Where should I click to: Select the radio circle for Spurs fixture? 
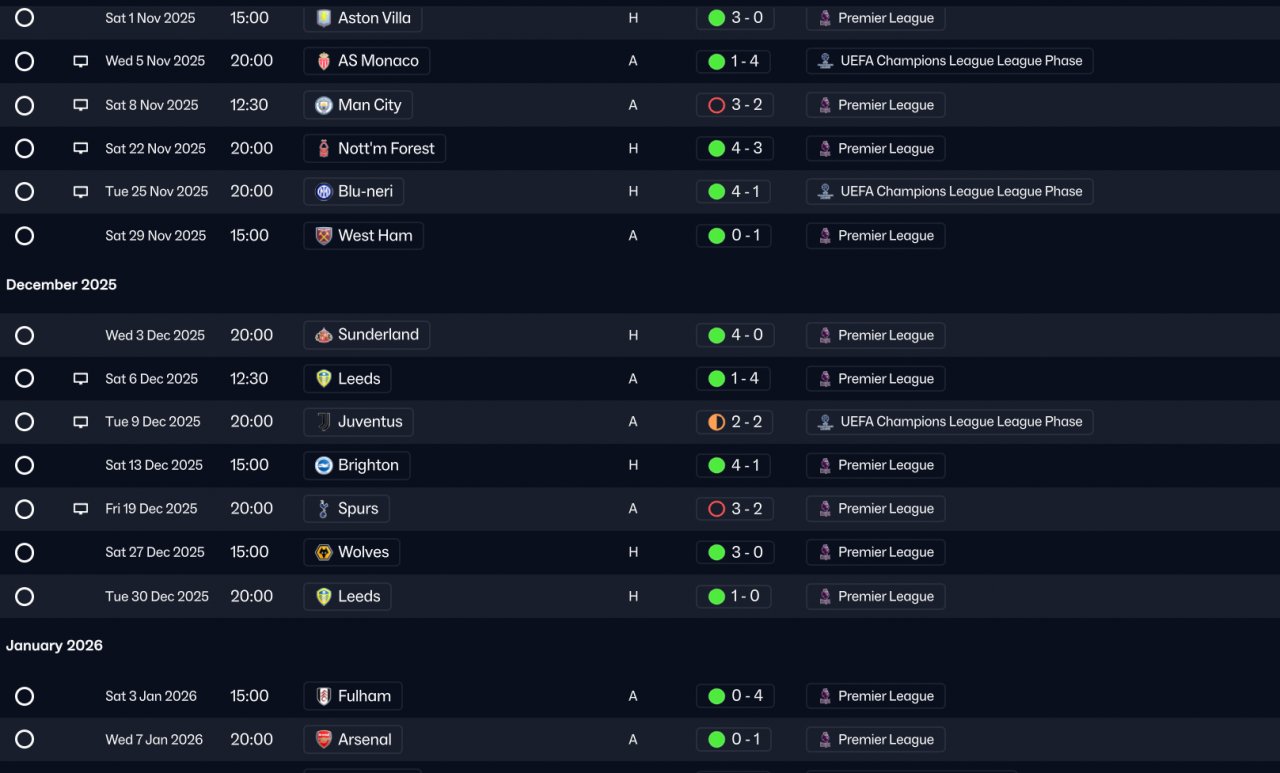[25, 509]
